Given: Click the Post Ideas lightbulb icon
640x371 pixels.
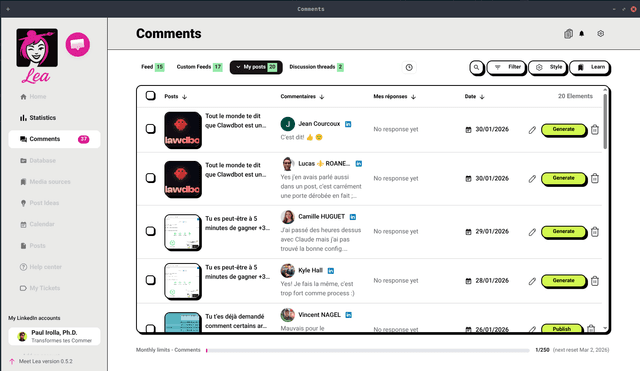Looking at the screenshot, I should coord(23,203).
